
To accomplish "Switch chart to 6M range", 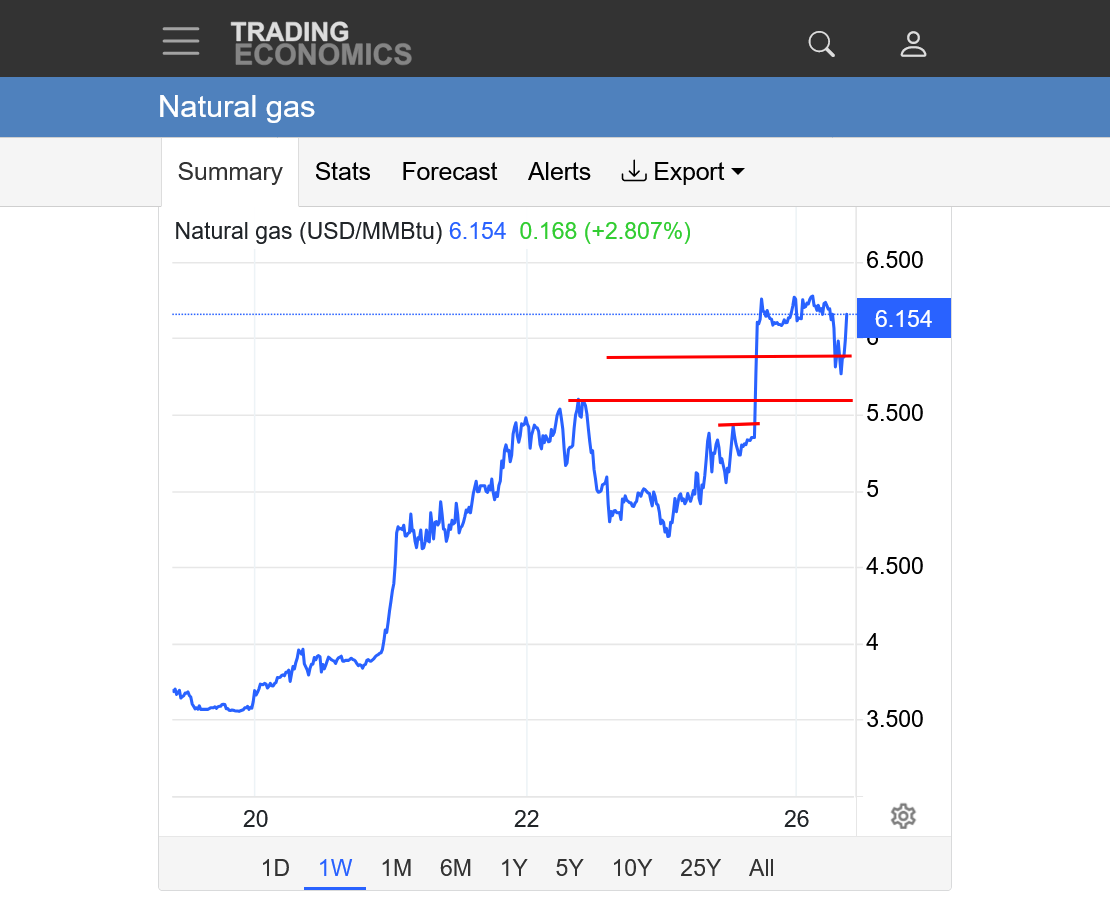I will 455,868.
